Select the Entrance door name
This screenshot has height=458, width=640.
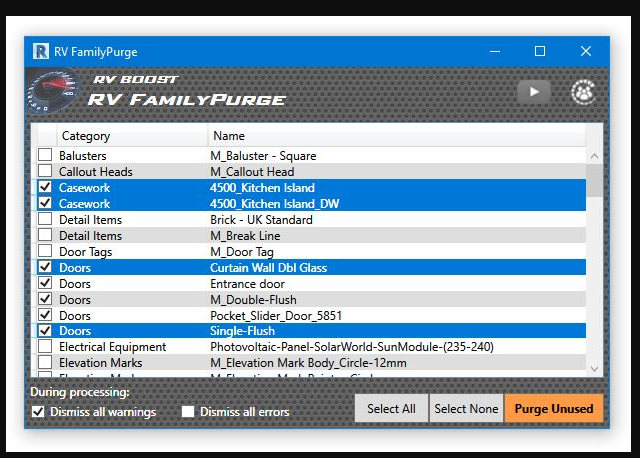[247, 284]
